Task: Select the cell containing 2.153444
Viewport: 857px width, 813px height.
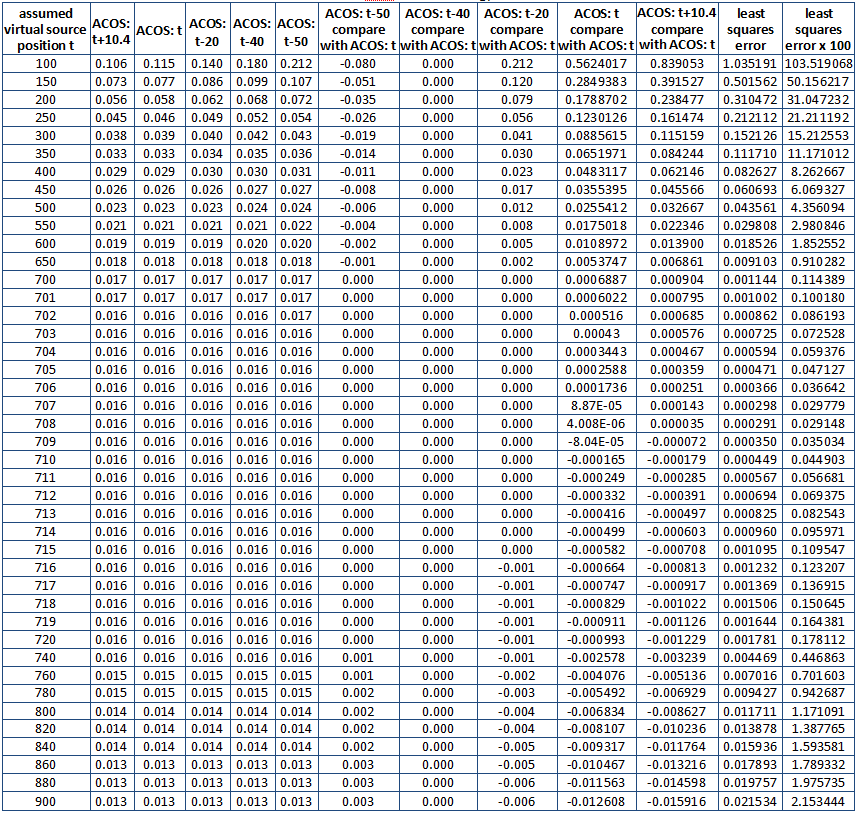Action: [x=818, y=801]
